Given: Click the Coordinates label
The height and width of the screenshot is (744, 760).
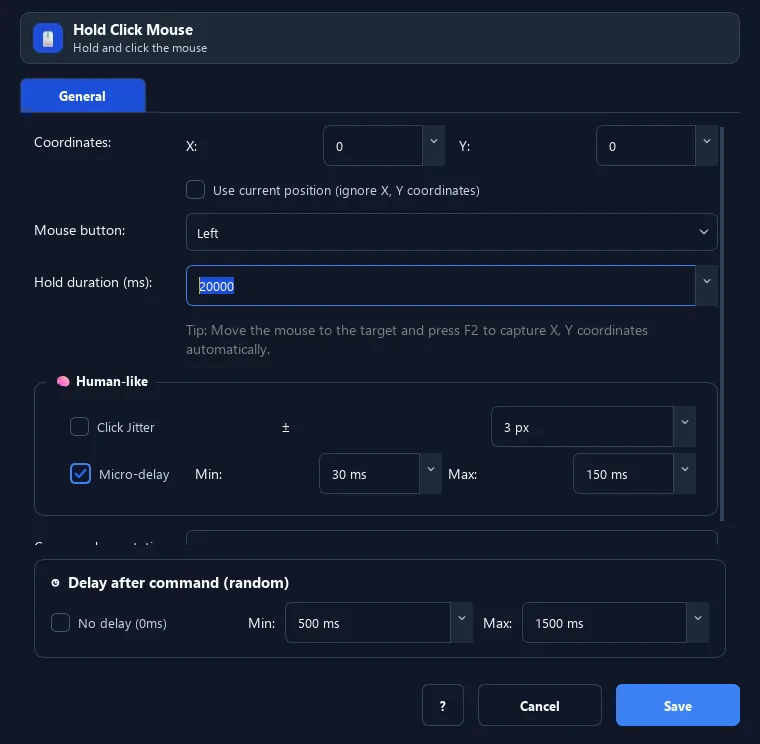Looking at the screenshot, I should tap(72, 142).
